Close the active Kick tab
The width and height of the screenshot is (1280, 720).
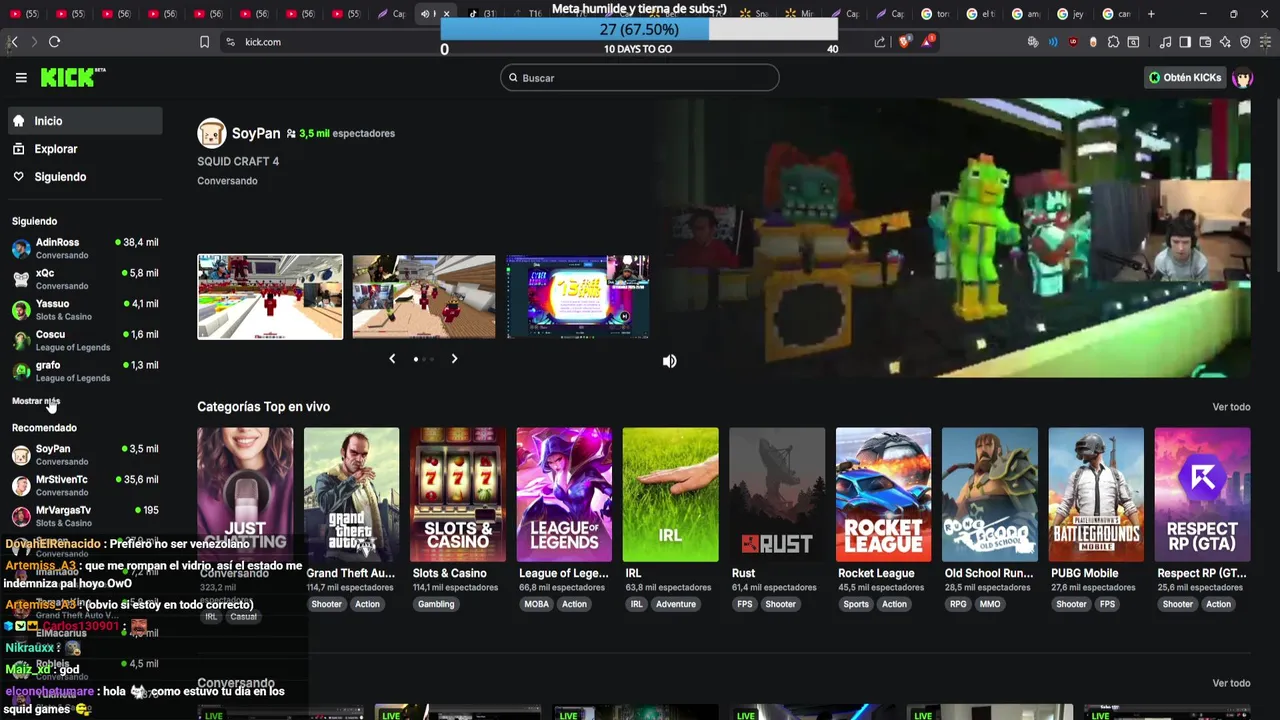coord(446,14)
